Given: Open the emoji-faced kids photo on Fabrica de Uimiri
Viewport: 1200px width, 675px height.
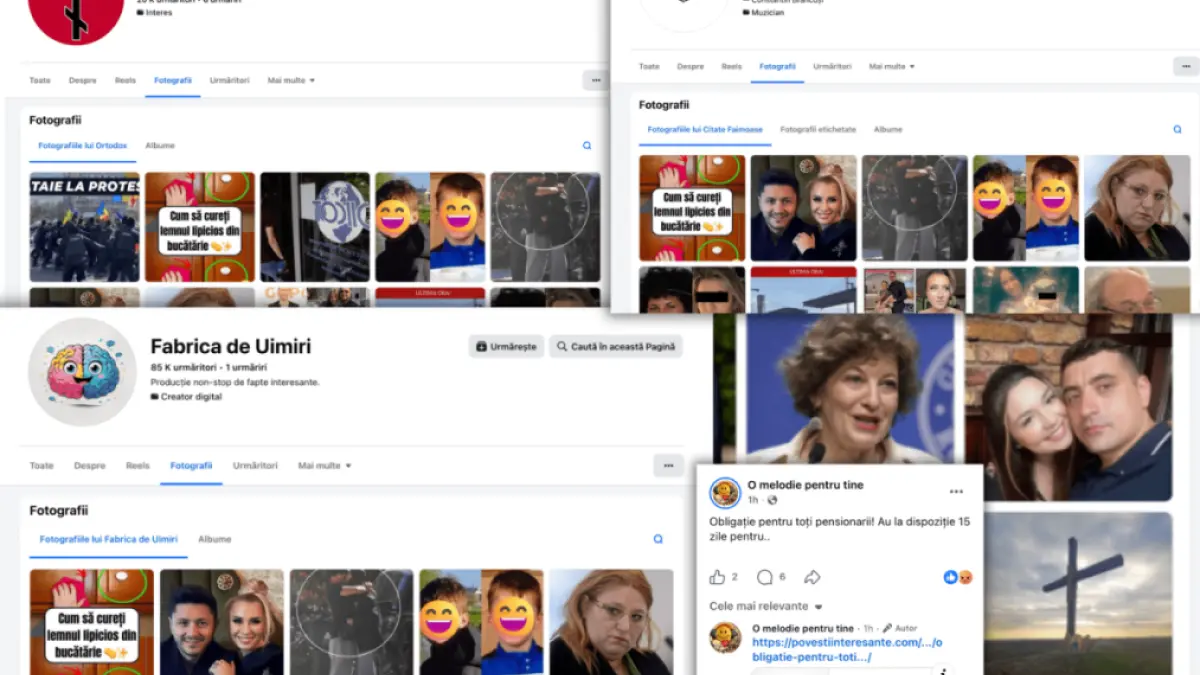Looking at the screenshot, I should pyautogui.click(x=481, y=622).
